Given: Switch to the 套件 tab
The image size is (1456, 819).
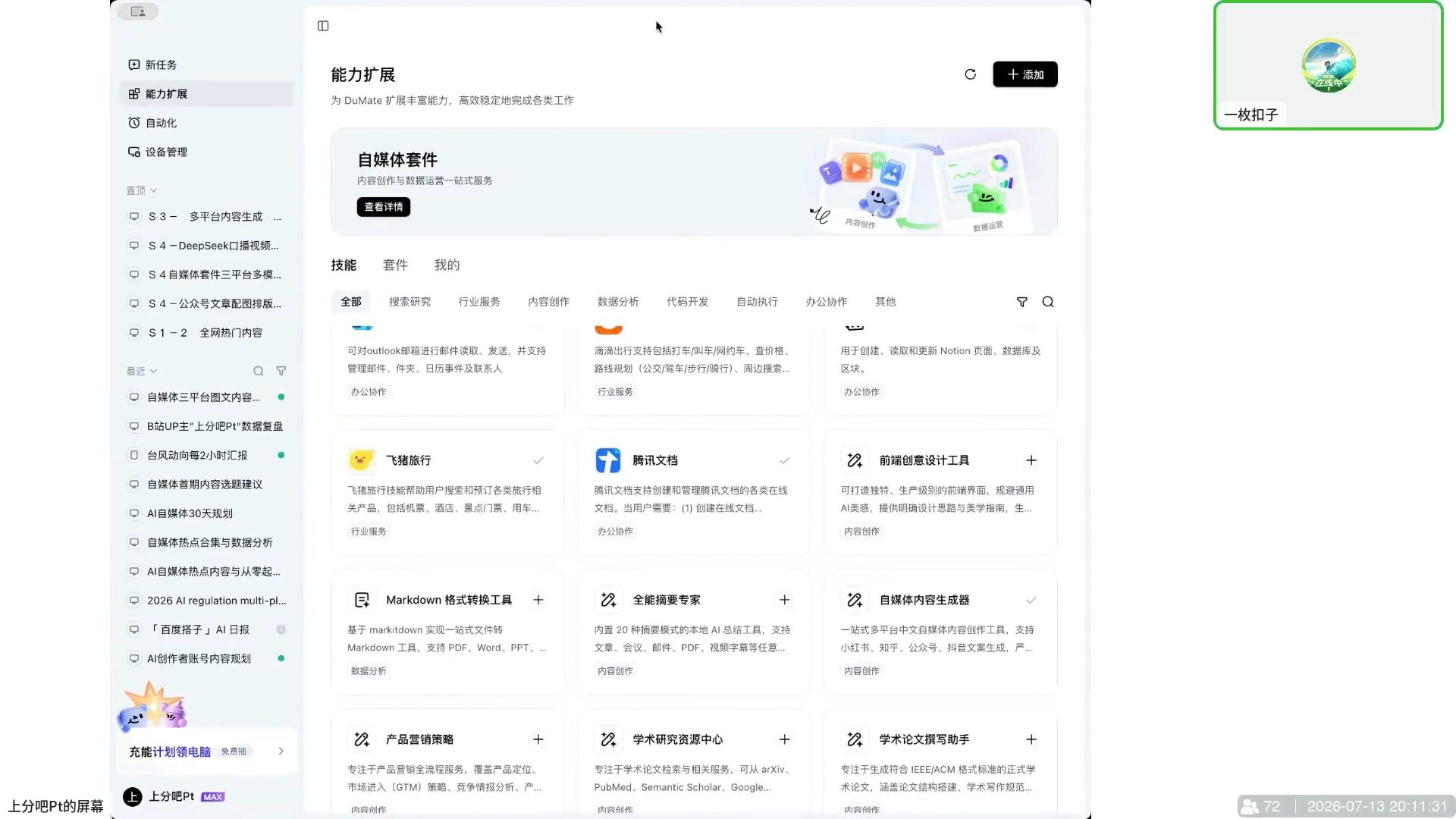Looking at the screenshot, I should [x=395, y=265].
